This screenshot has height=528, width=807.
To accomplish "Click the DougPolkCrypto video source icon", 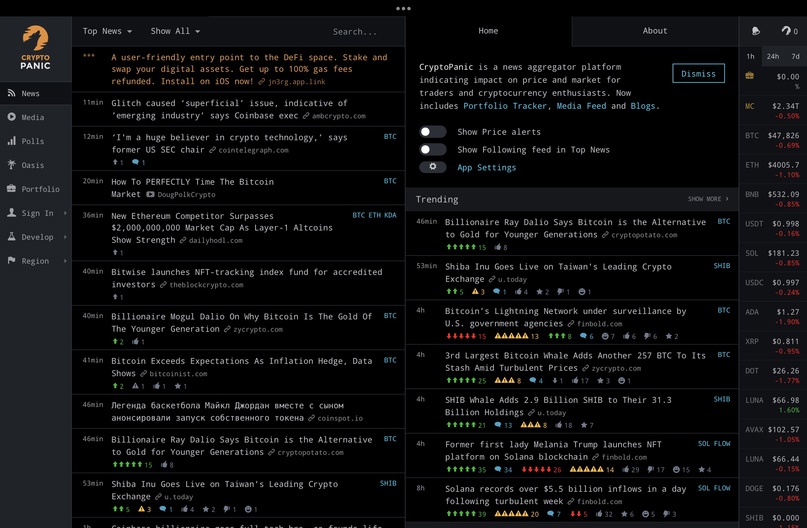I will (150, 195).
